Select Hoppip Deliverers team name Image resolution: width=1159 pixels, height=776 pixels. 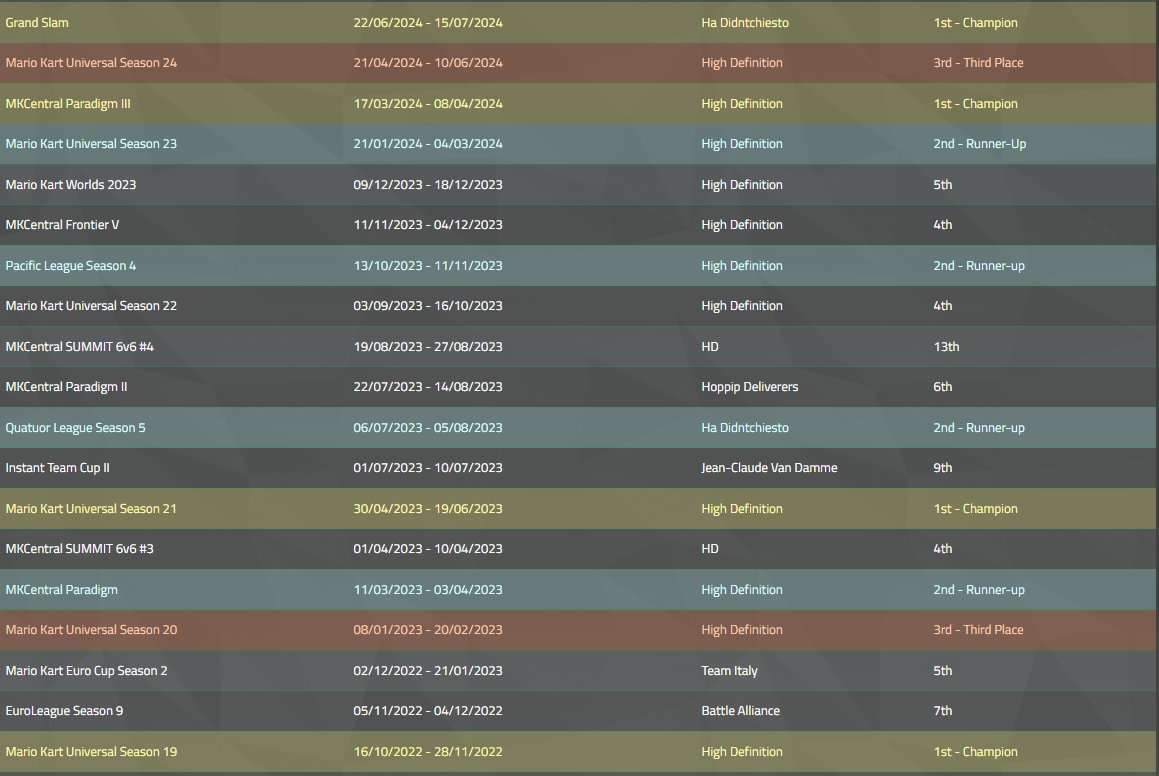point(750,387)
